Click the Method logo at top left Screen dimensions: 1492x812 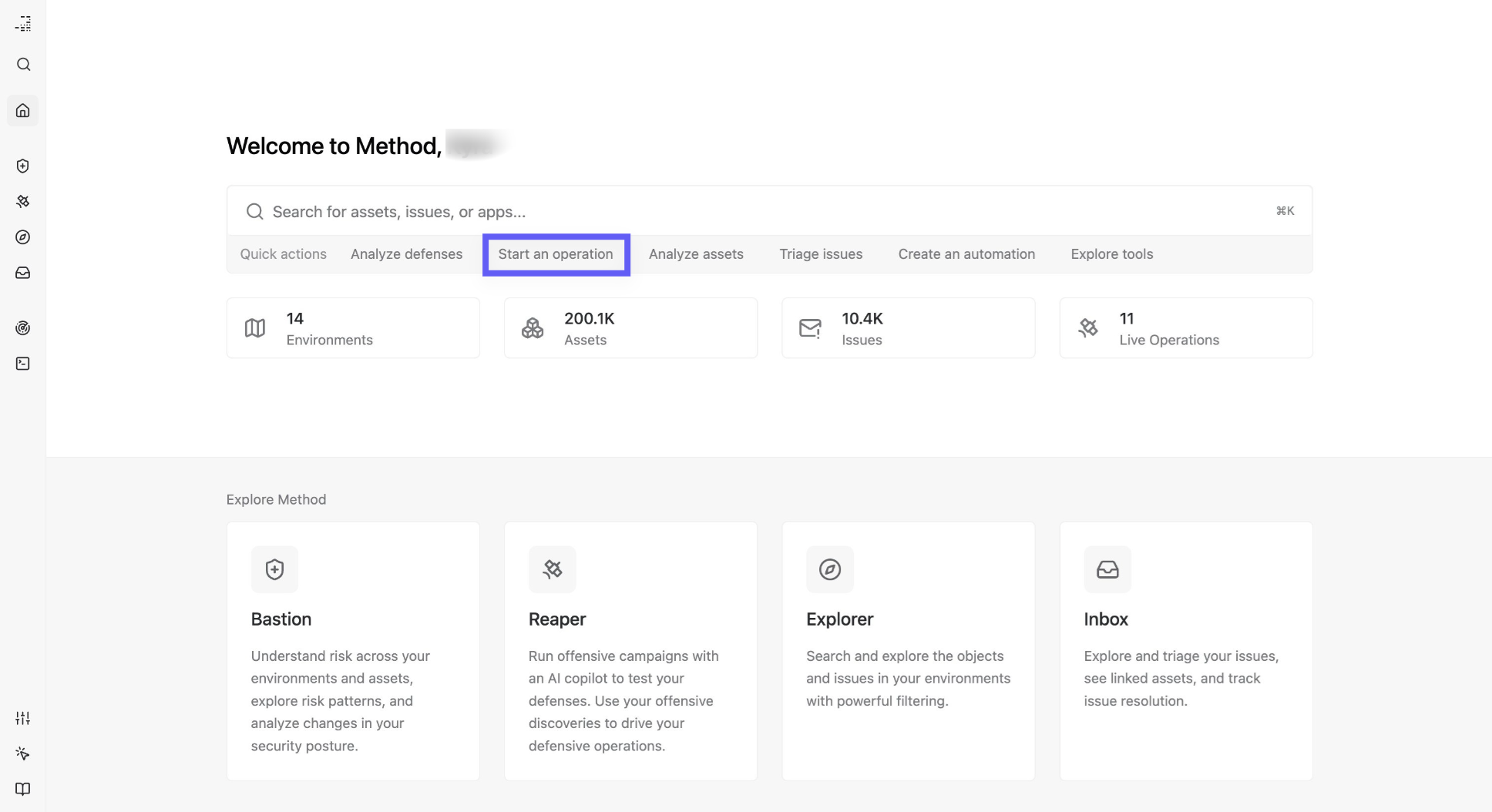pos(23,24)
